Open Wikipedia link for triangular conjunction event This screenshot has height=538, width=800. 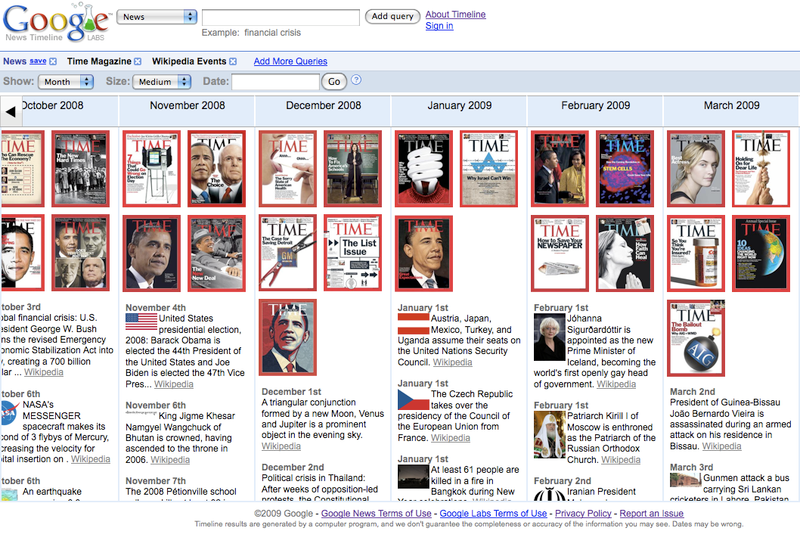pyautogui.click(x=281, y=446)
